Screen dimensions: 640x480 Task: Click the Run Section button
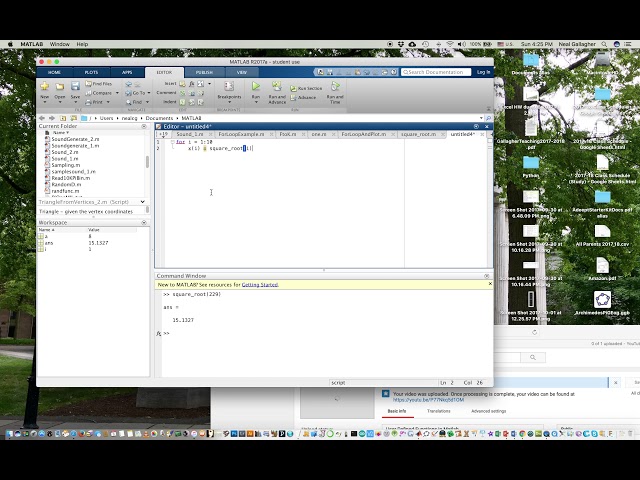tap(306, 88)
